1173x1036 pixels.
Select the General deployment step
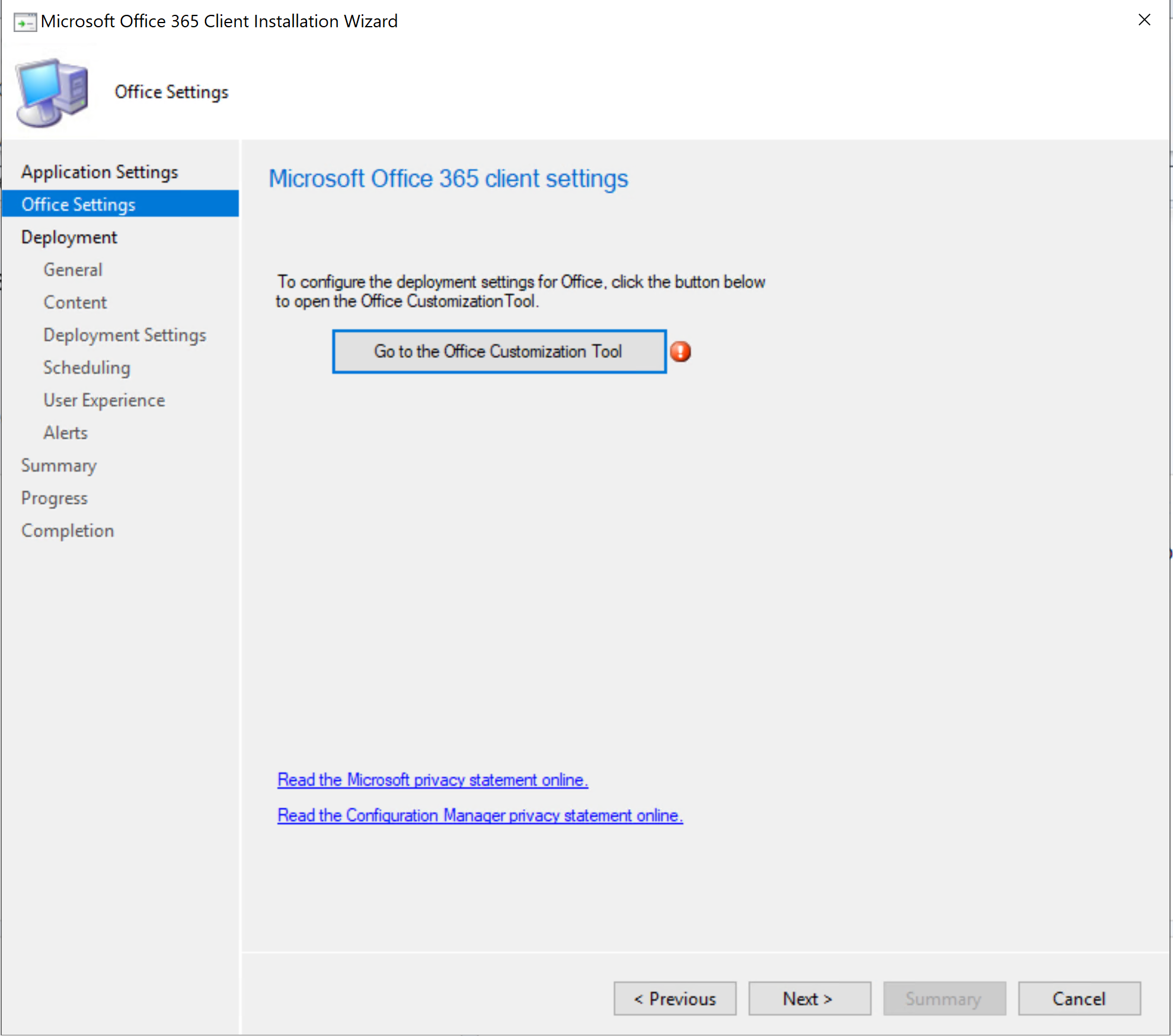point(72,269)
